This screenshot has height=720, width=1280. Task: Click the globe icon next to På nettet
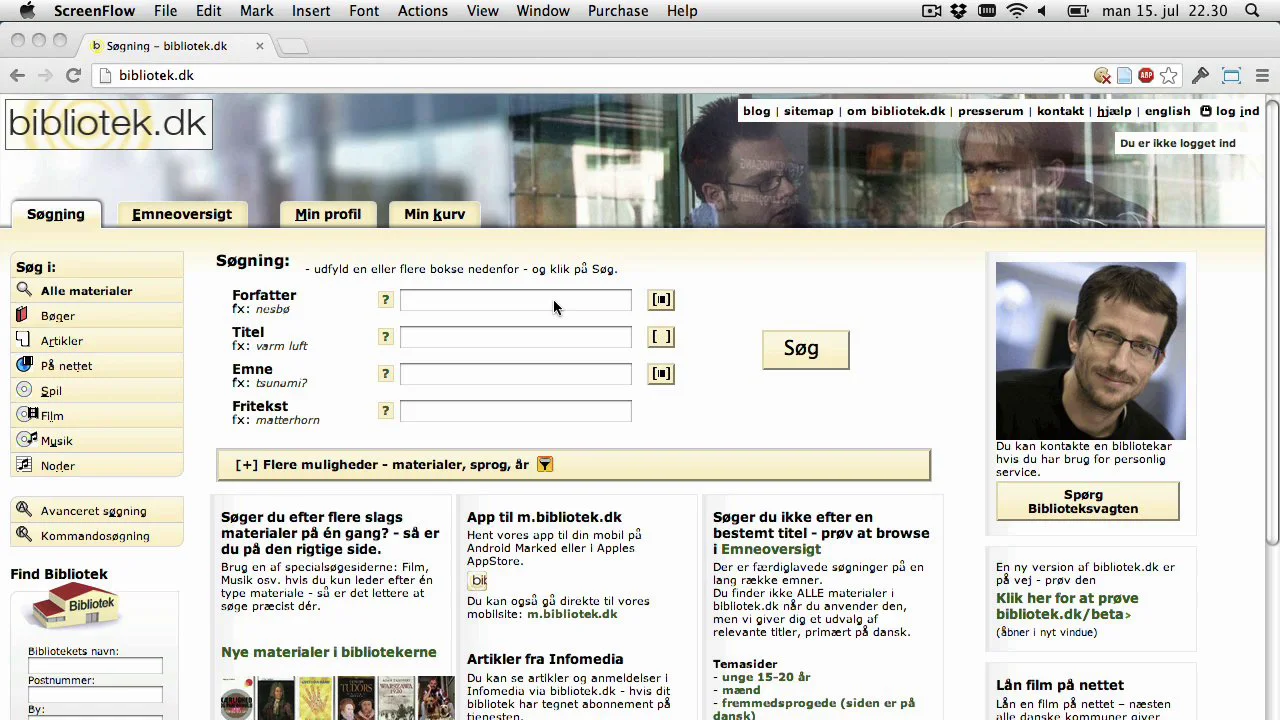(x=24, y=365)
